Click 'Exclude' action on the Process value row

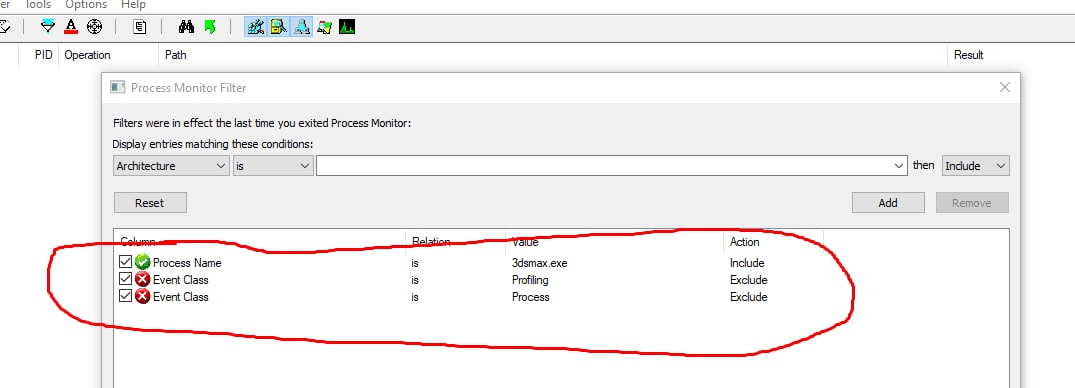point(749,297)
